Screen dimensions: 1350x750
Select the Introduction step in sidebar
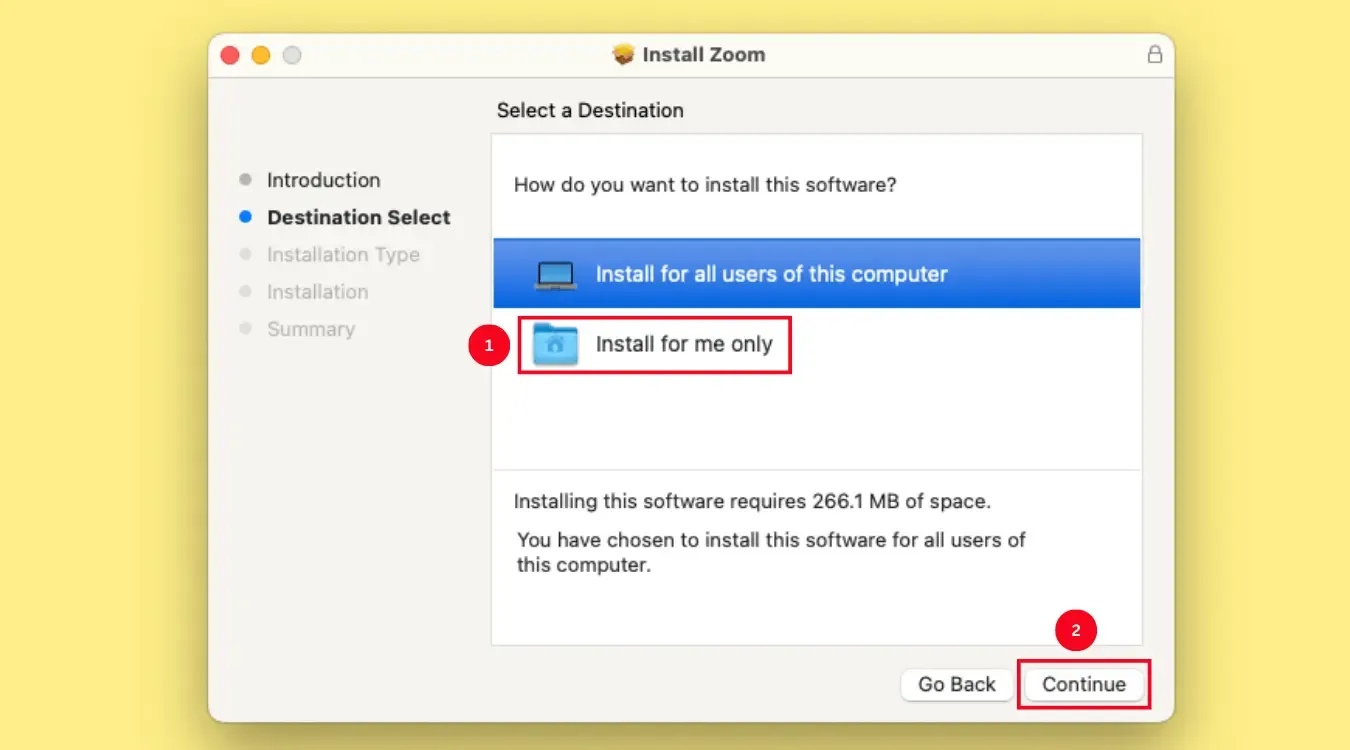pyautogui.click(x=323, y=180)
